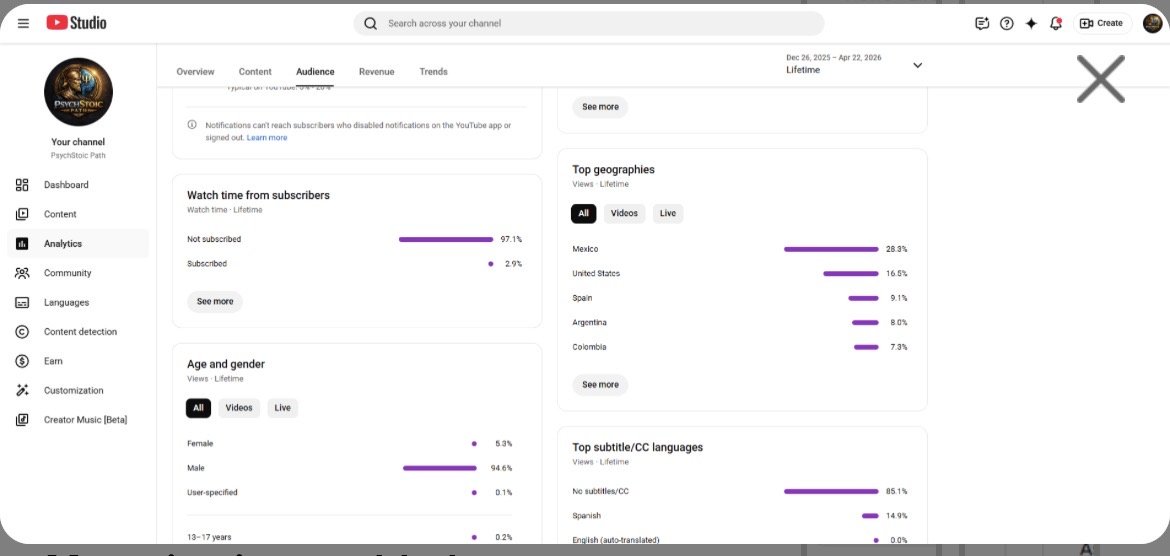Select Videos filter in Age and gender

tap(239, 408)
